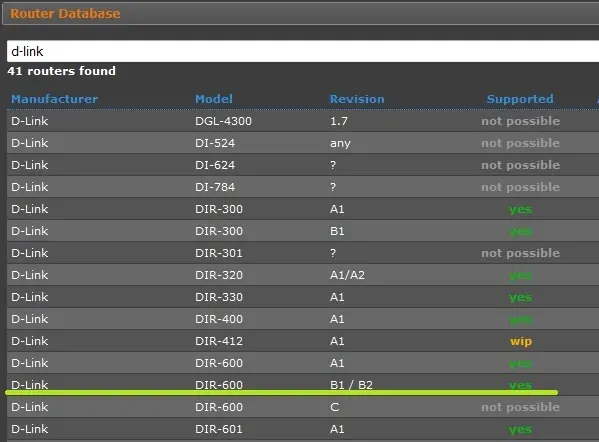Select the DIR-400 model cell
Image resolution: width=599 pixels, height=442 pixels.
click(x=219, y=319)
